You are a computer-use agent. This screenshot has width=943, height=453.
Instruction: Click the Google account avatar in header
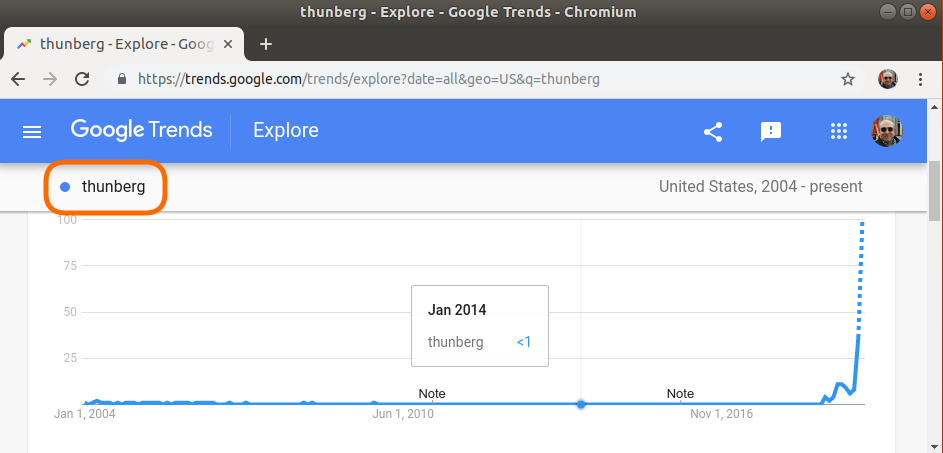(x=887, y=131)
